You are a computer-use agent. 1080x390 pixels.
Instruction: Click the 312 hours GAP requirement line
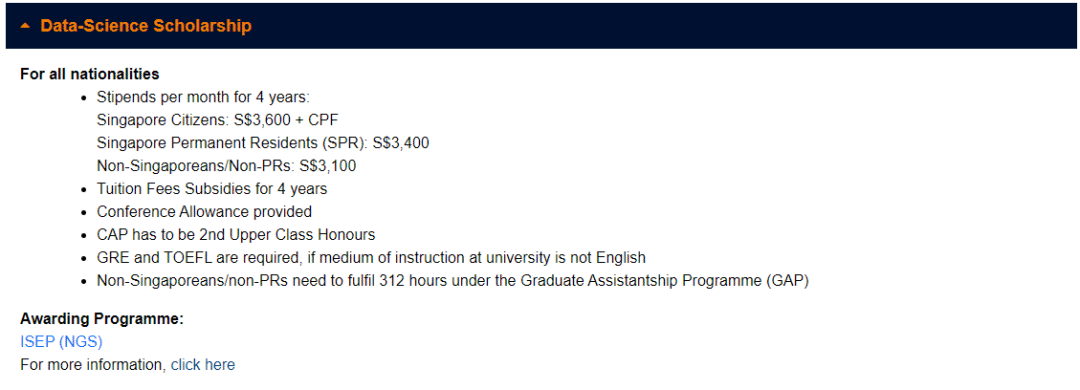453,281
